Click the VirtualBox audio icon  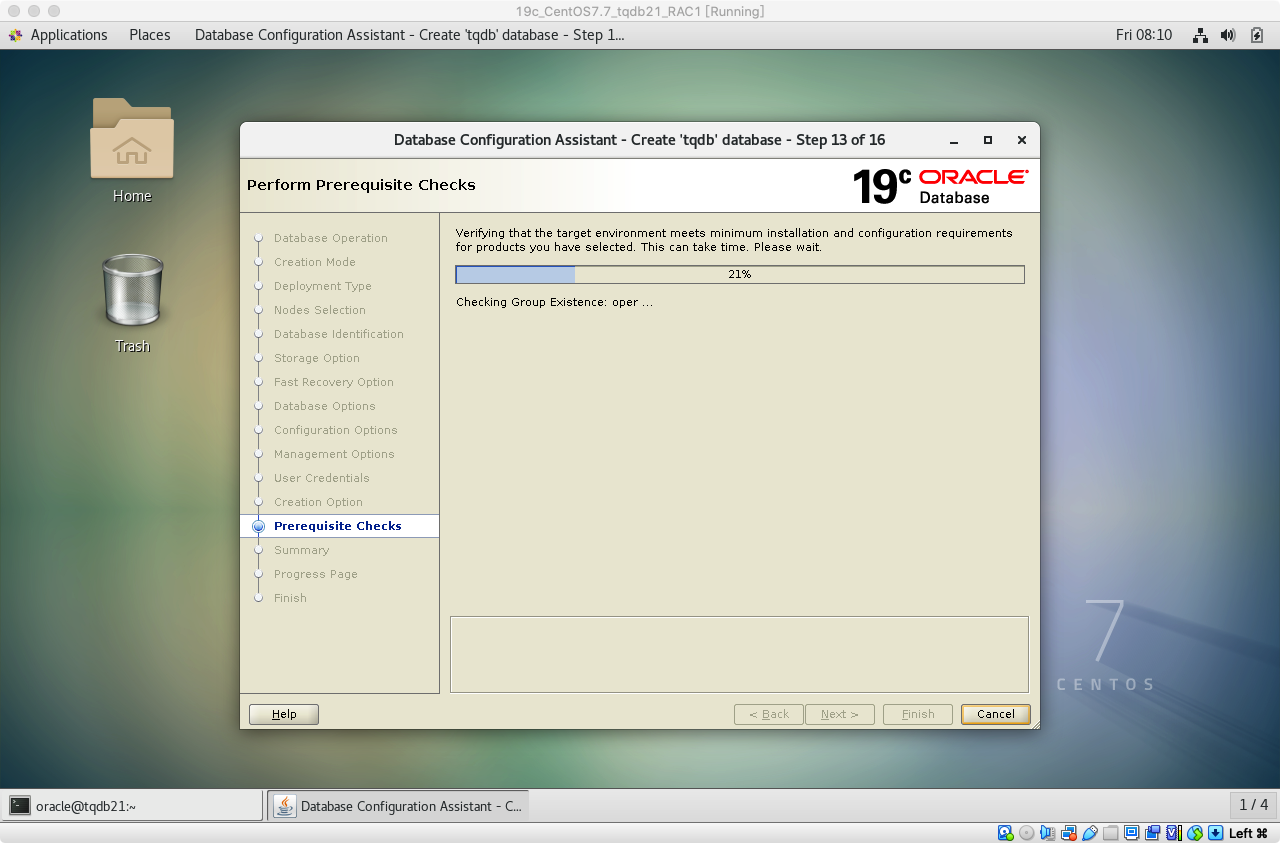pyautogui.click(x=1048, y=833)
